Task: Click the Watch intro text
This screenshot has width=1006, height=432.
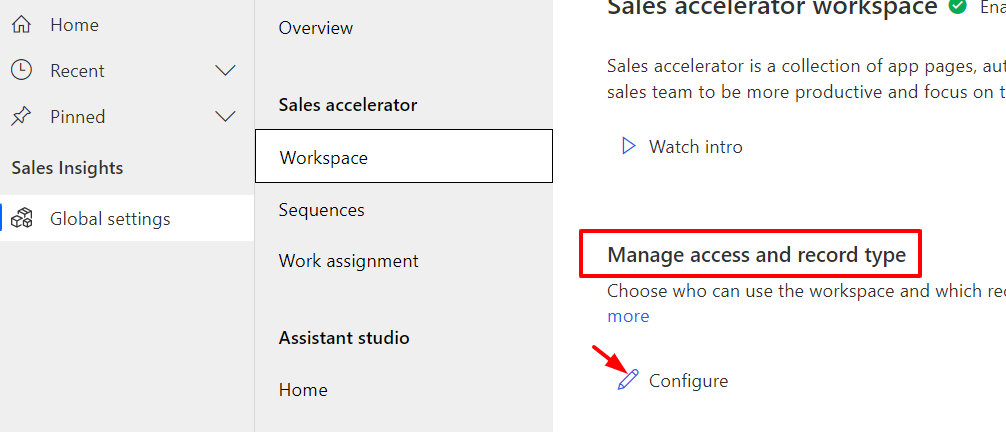Action: 696,147
